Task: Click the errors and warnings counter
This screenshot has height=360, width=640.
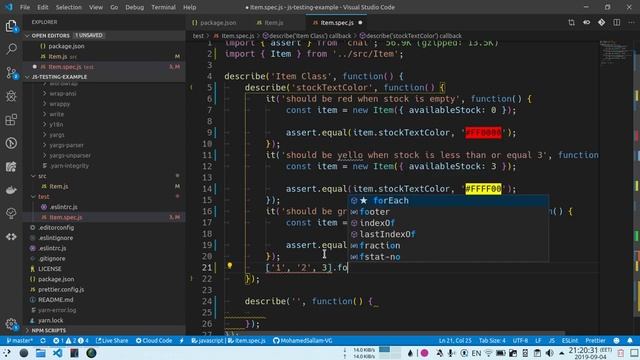Action: [x=70, y=340]
